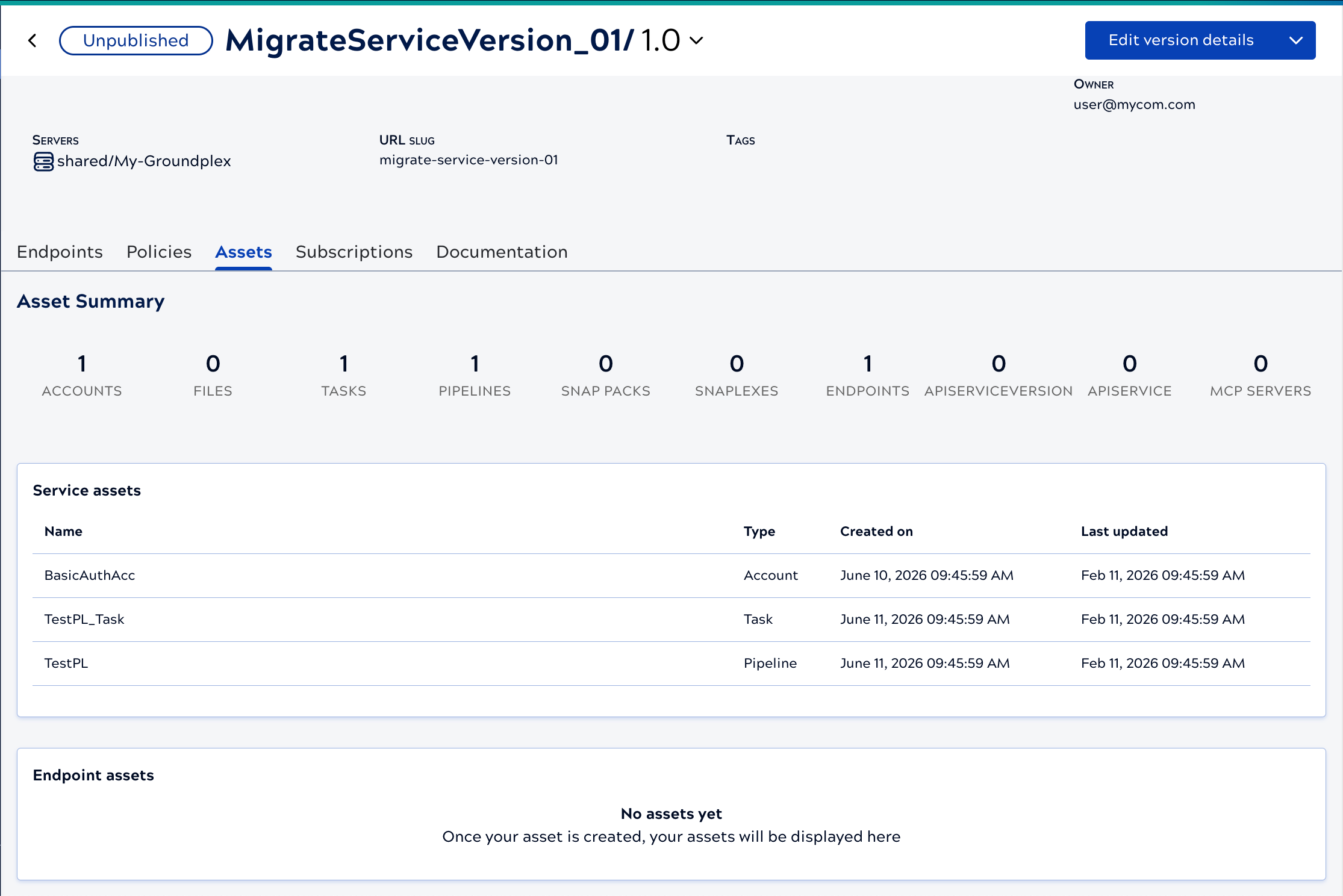
Task: Open the Documentation tab
Action: (502, 252)
